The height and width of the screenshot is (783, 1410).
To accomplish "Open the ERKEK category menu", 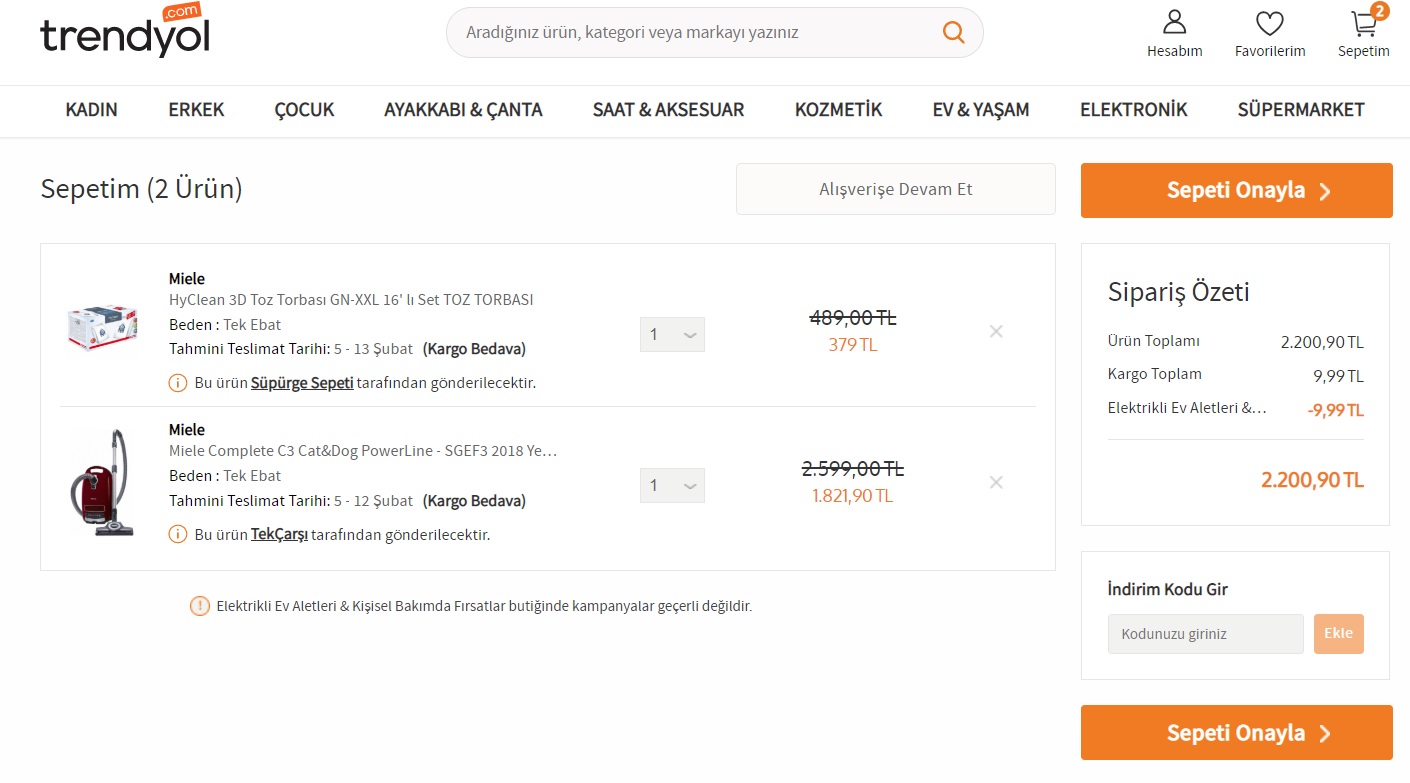I will pyautogui.click(x=196, y=110).
